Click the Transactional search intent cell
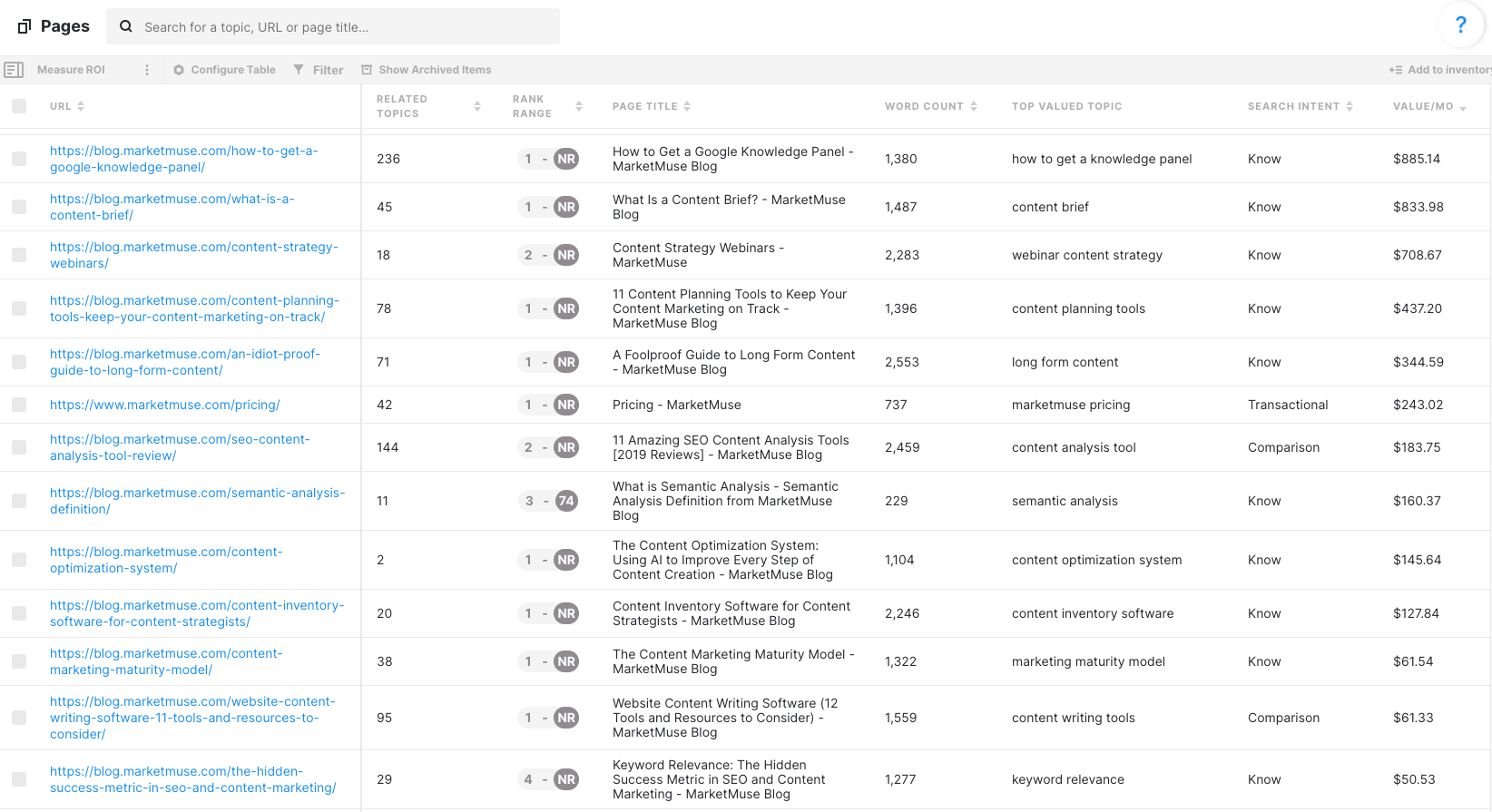The width and height of the screenshot is (1492, 812). (1288, 405)
